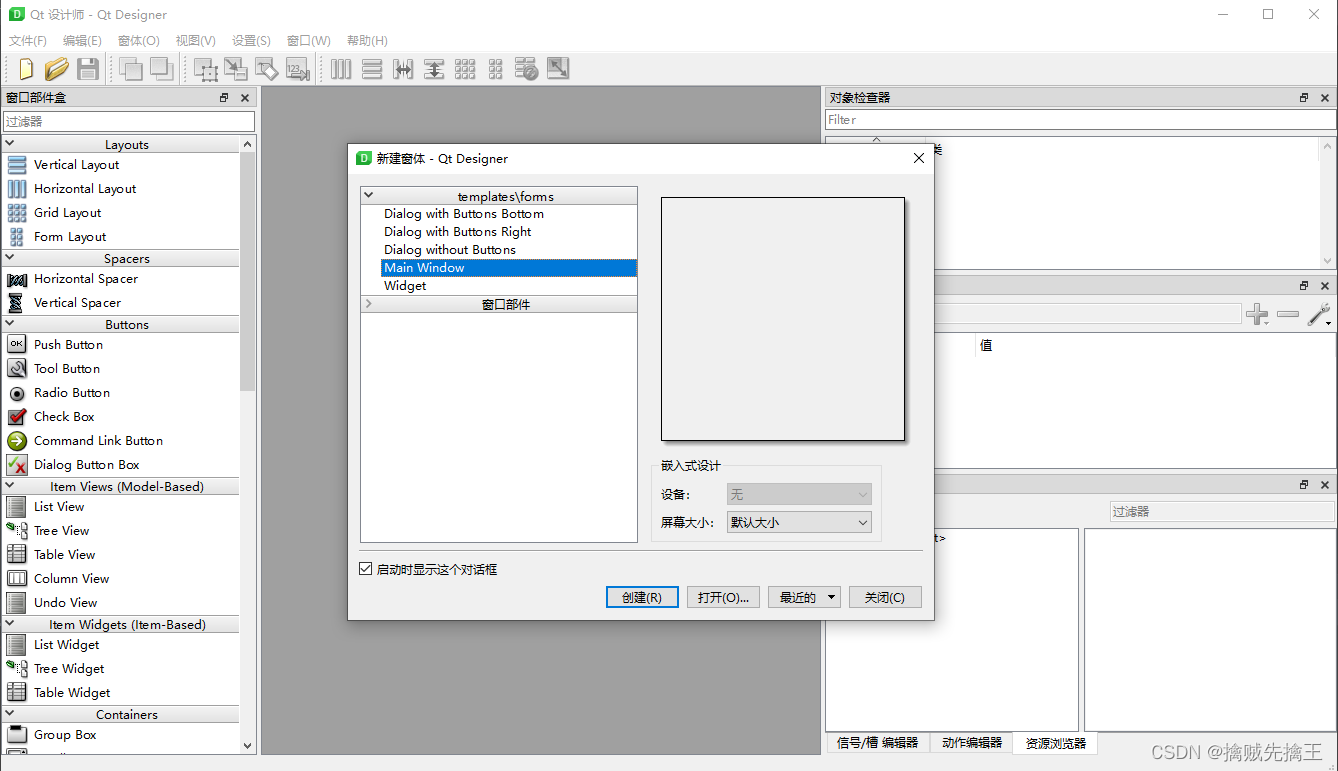Screen dimensions: 1338x771
Task: Click the Bring to Front toolbar icon
Action: pyautogui.click(x=130, y=69)
